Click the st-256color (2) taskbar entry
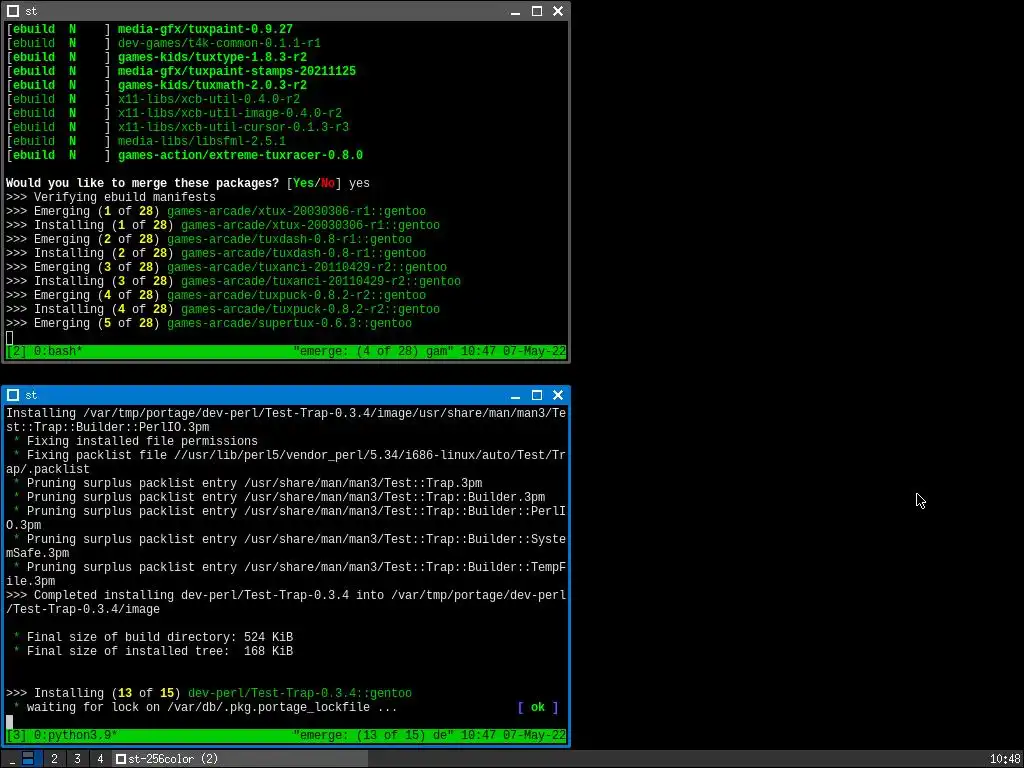 click(x=240, y=759)
